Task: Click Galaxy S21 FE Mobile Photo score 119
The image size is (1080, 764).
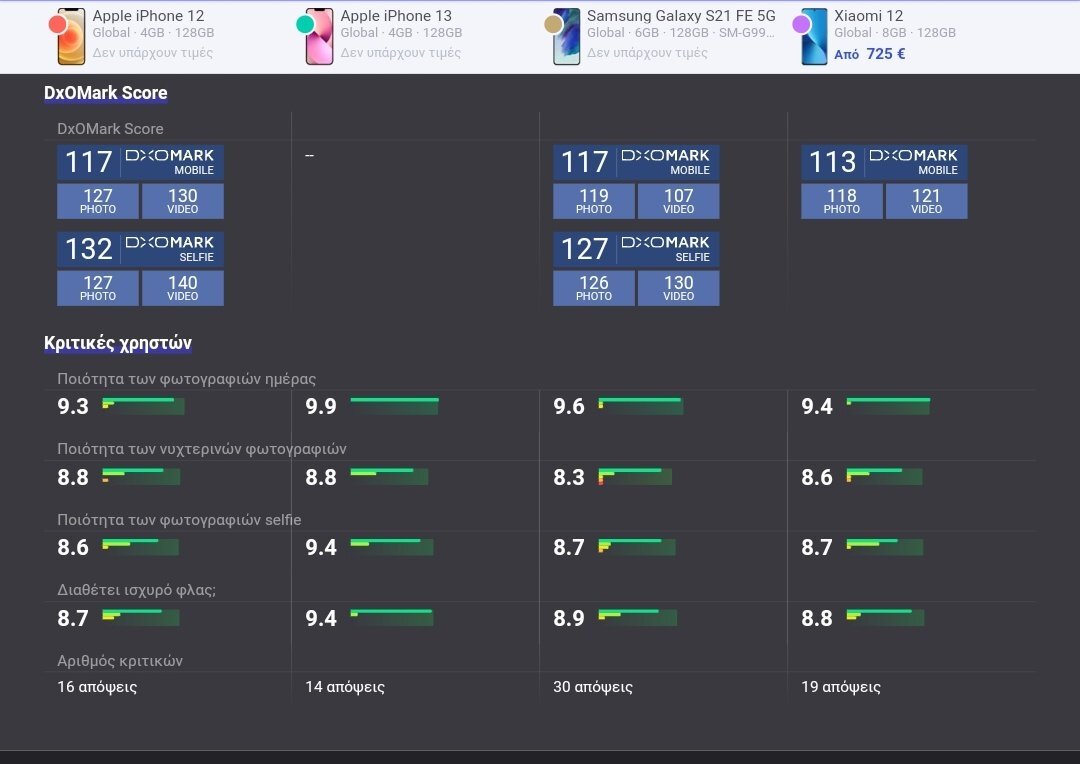Action: click(594, 200)
